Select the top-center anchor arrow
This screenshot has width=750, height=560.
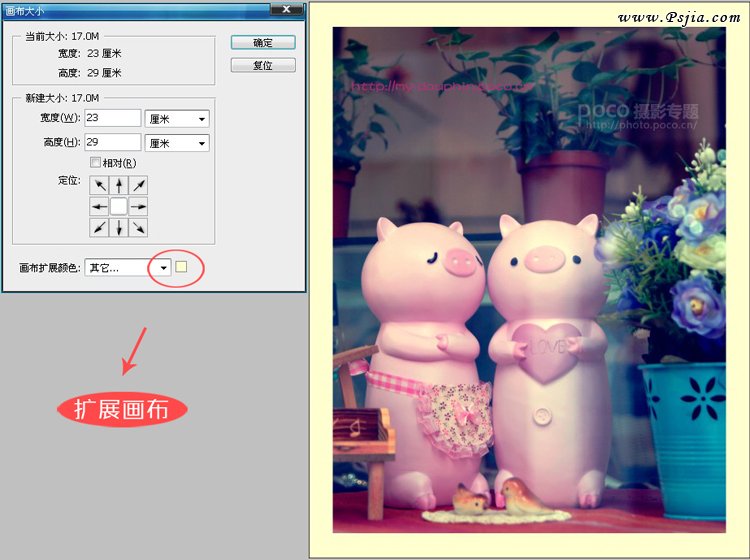click(119, 185)
